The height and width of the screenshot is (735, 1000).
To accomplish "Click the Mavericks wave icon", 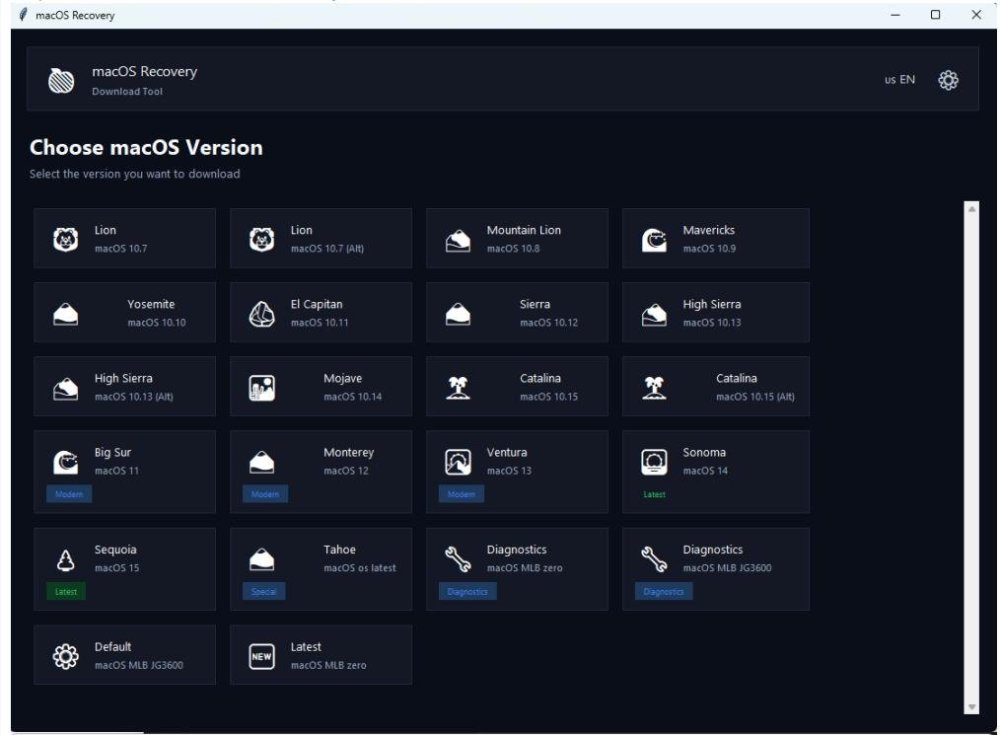I will tap(654, 240).
